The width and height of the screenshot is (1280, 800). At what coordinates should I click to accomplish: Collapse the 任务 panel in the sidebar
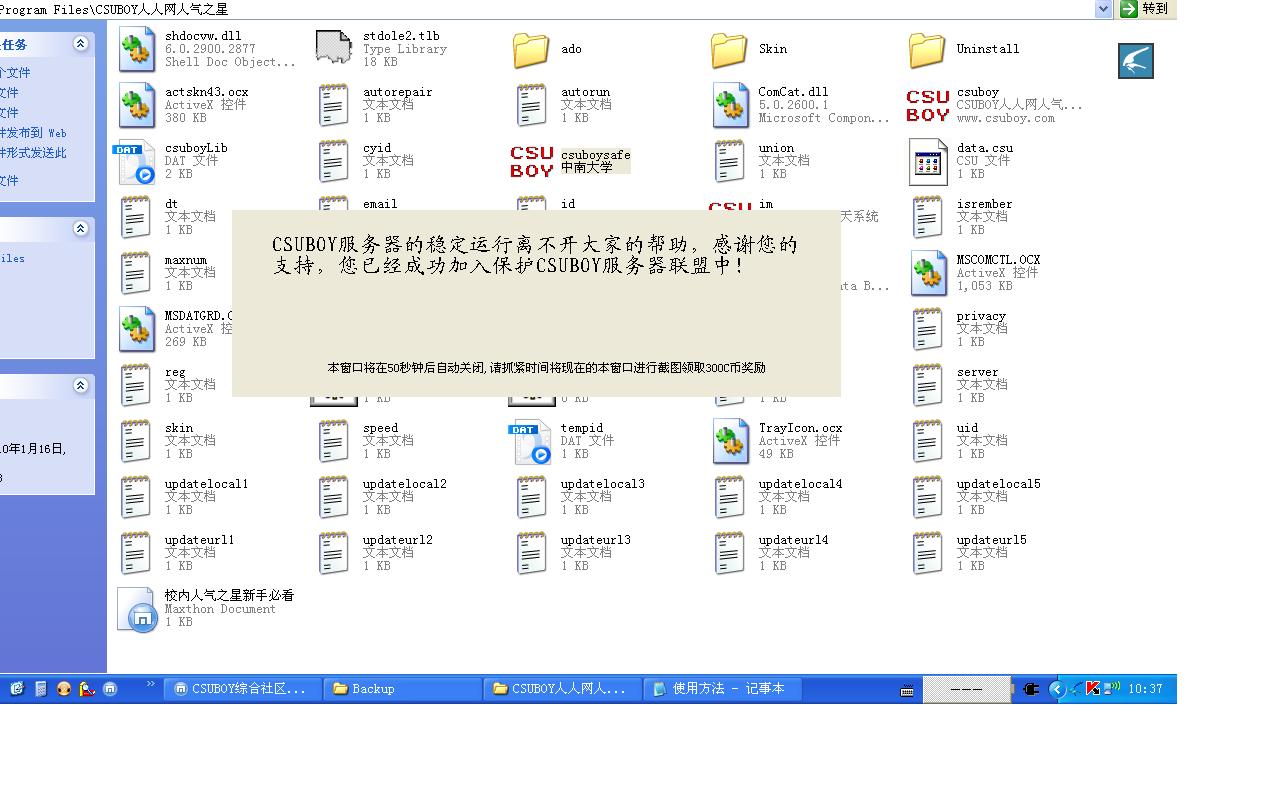click(x=80, y=44)
